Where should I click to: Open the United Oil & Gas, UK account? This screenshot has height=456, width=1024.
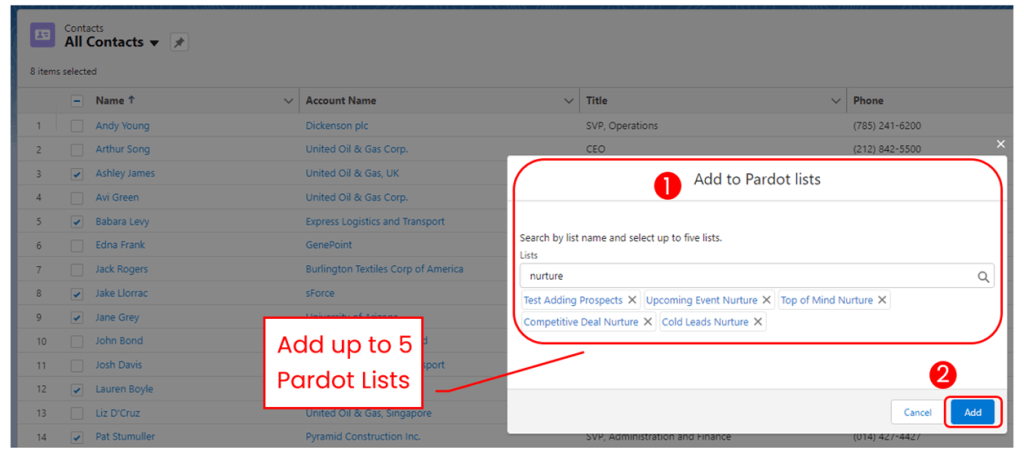(355, 174)
